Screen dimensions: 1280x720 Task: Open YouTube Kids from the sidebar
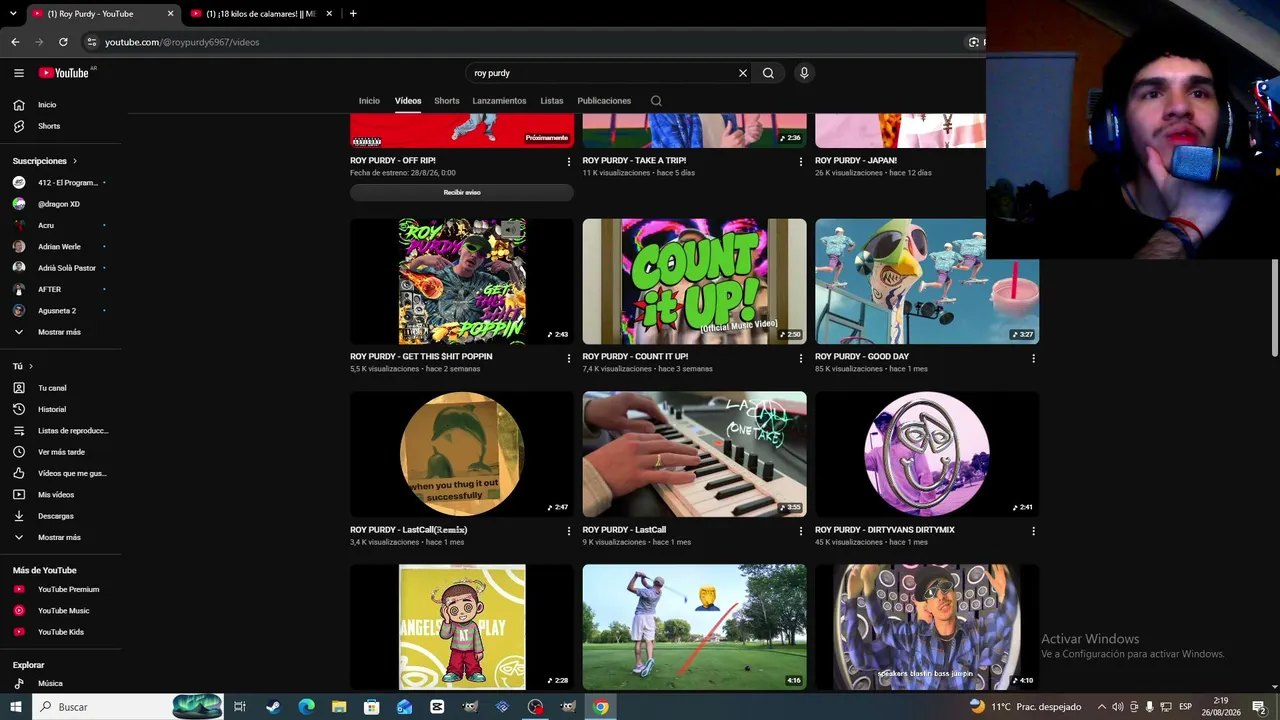pos(60,632)
